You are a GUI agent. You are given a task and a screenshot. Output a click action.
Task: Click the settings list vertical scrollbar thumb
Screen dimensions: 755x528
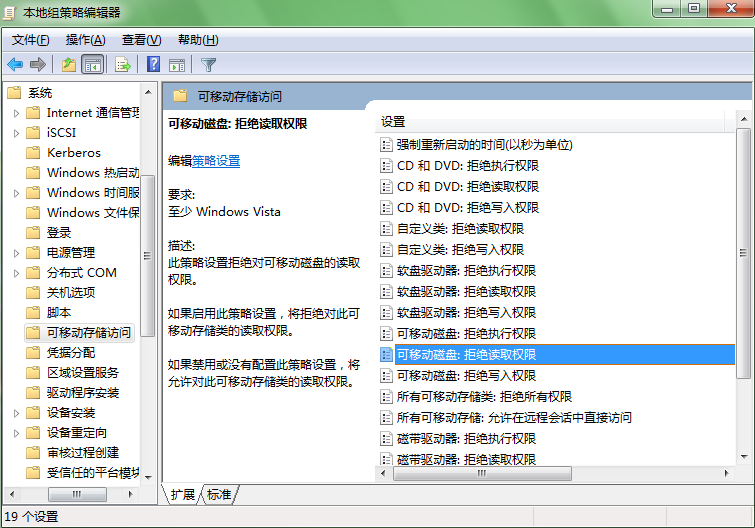[x=744, y=253]
